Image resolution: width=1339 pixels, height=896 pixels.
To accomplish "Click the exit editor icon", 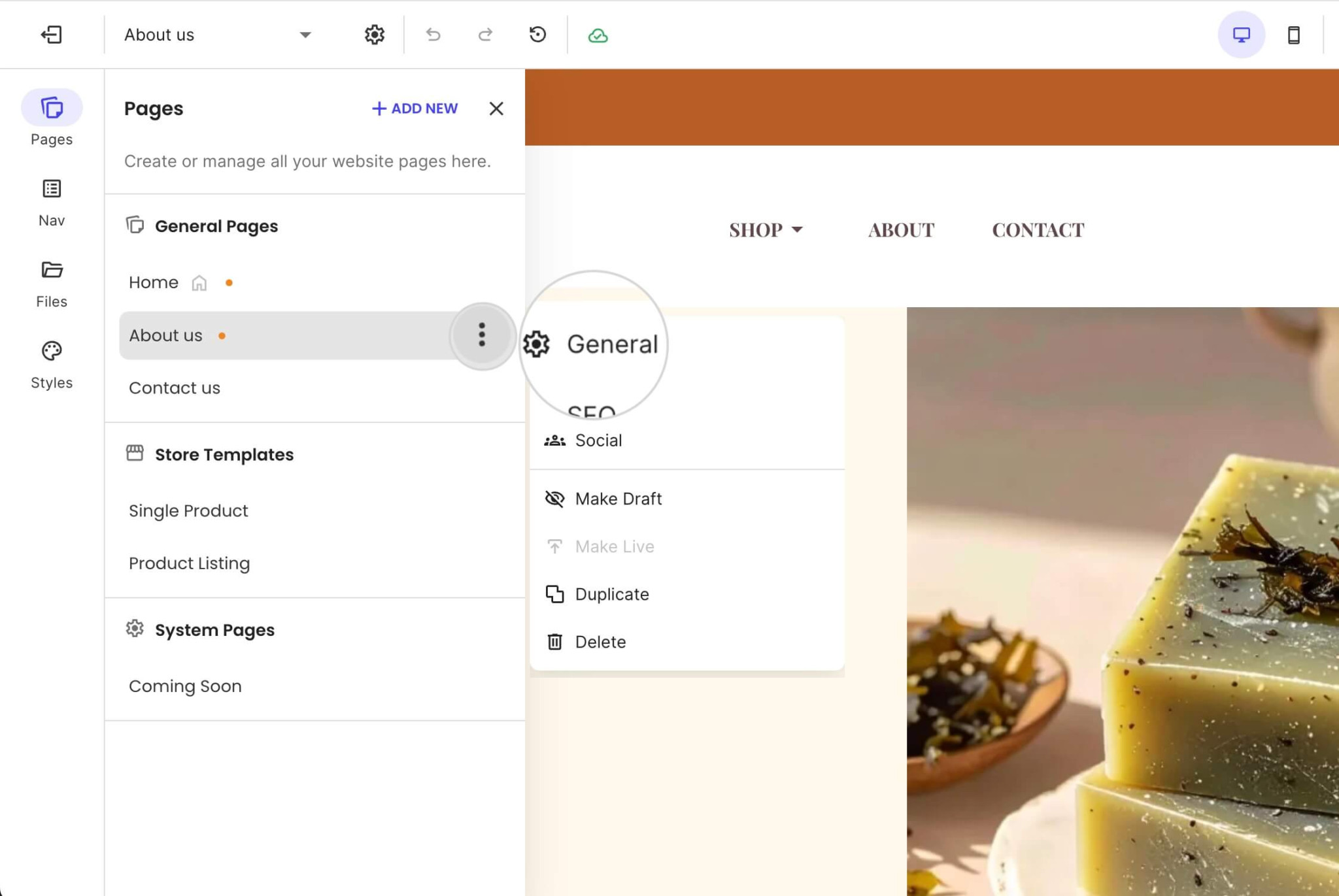I will click(51, 35).
